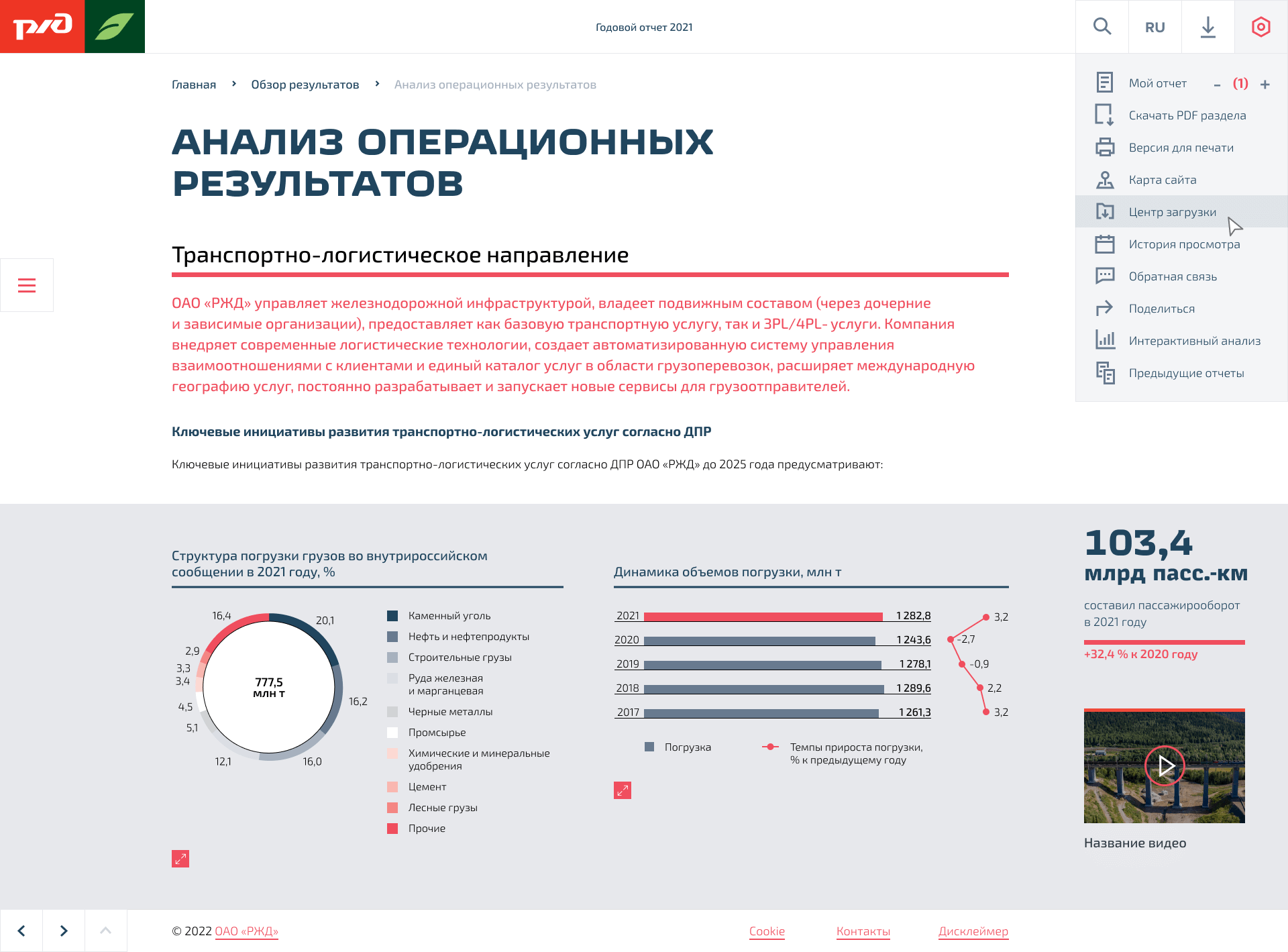Image resolution: width=1288 pixels, height=952 pixels.
Task: Toggle the red hexagon tools menu icon
Action: click(x=1261, y=27)
